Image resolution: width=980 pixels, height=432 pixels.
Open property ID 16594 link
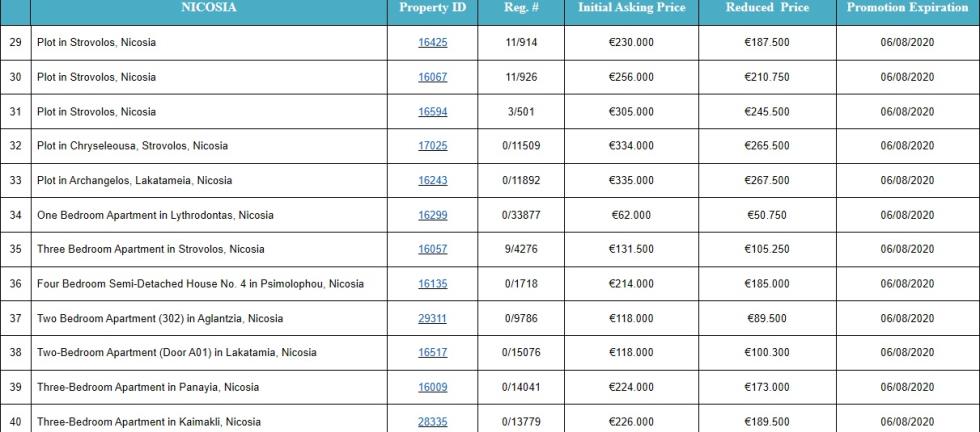pyautogui.click(x=432, y=111)
